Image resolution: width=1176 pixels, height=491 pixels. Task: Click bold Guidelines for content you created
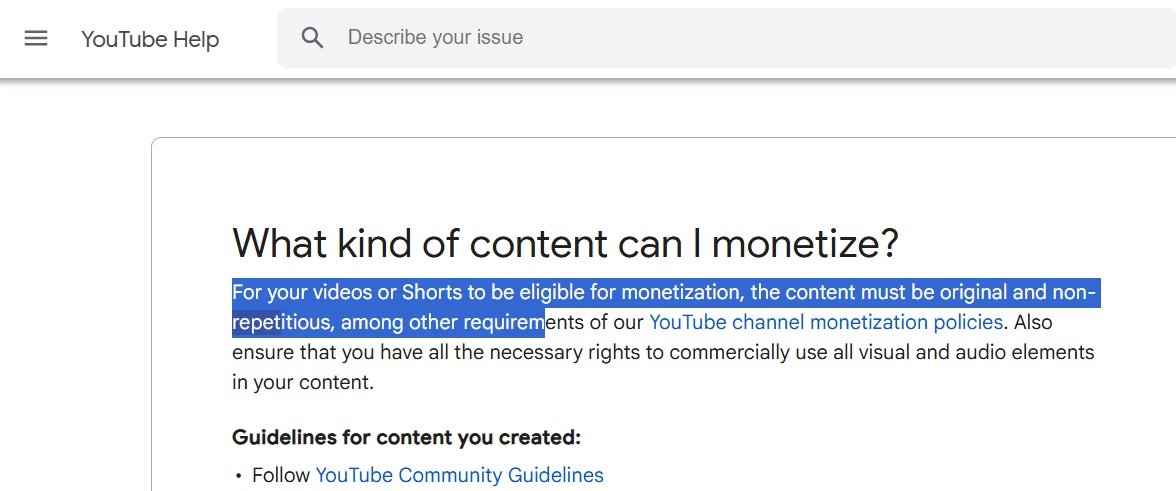pos(406,437)
